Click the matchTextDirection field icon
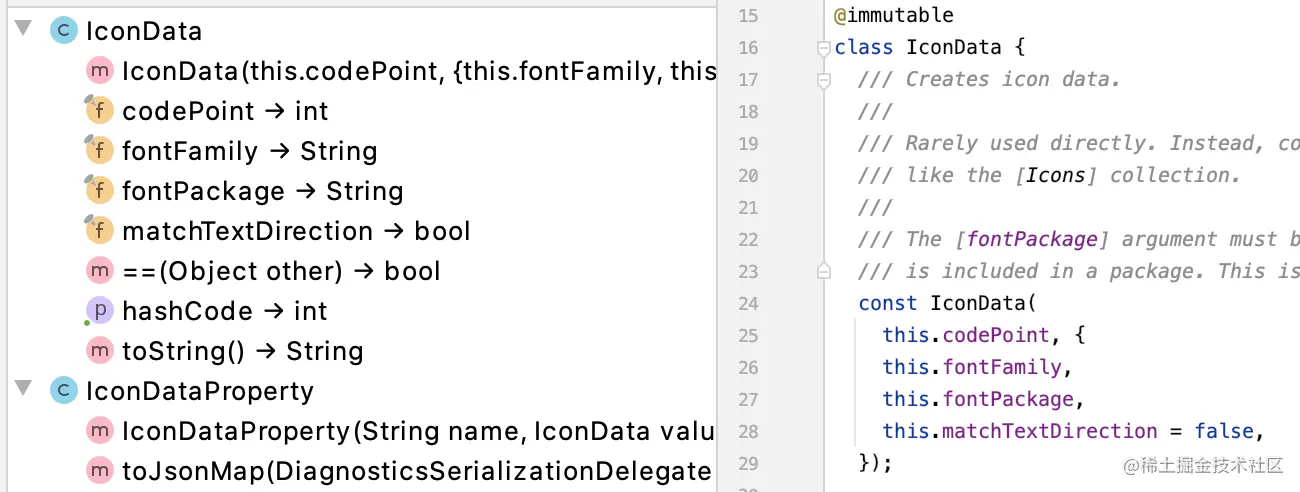The width and height of the screenshot is (1300, 492). pos(99,230)
